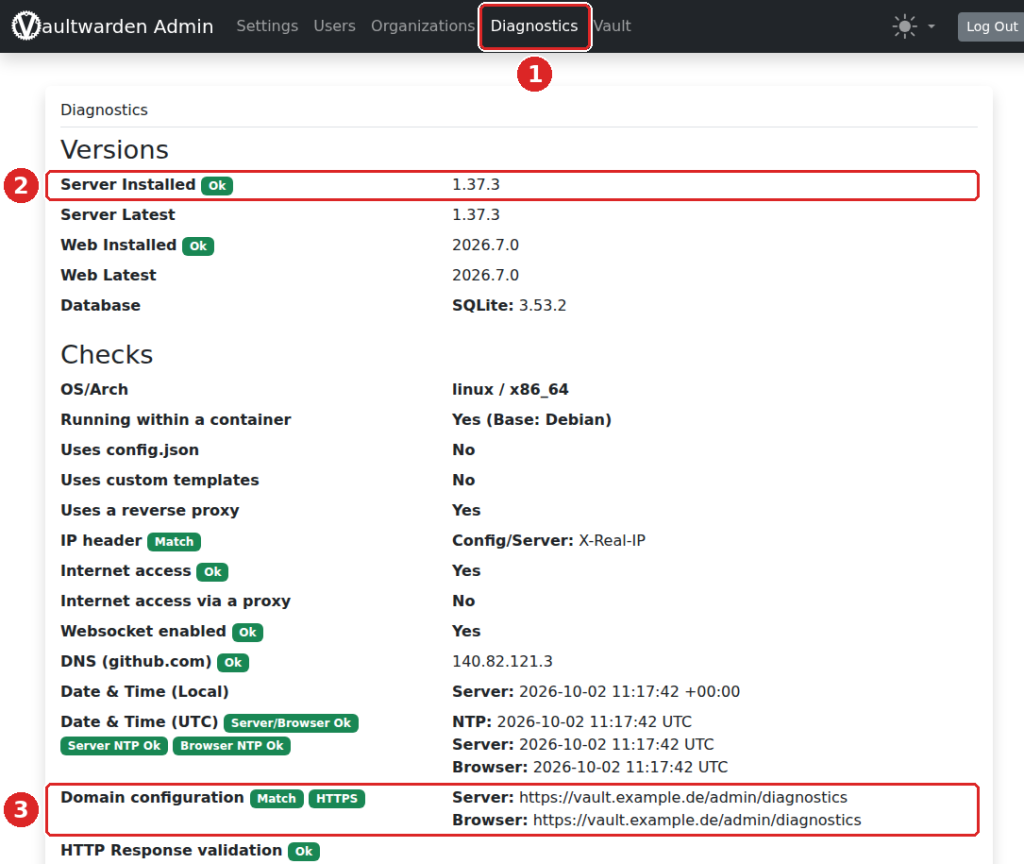Click the Ok badge beside Internet access
The height and width of the screenshot is (864, 1024).
(212, 572)
